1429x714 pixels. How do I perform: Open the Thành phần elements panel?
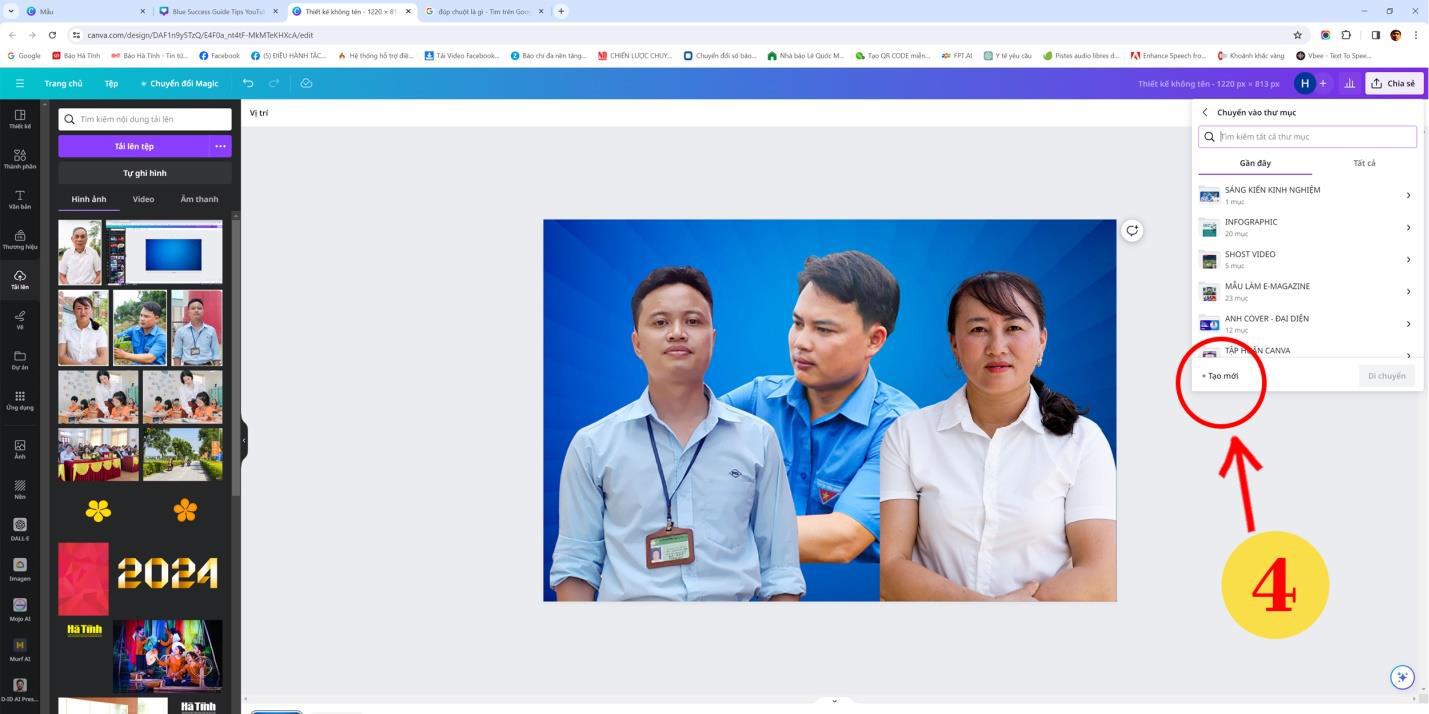point(19,159)
